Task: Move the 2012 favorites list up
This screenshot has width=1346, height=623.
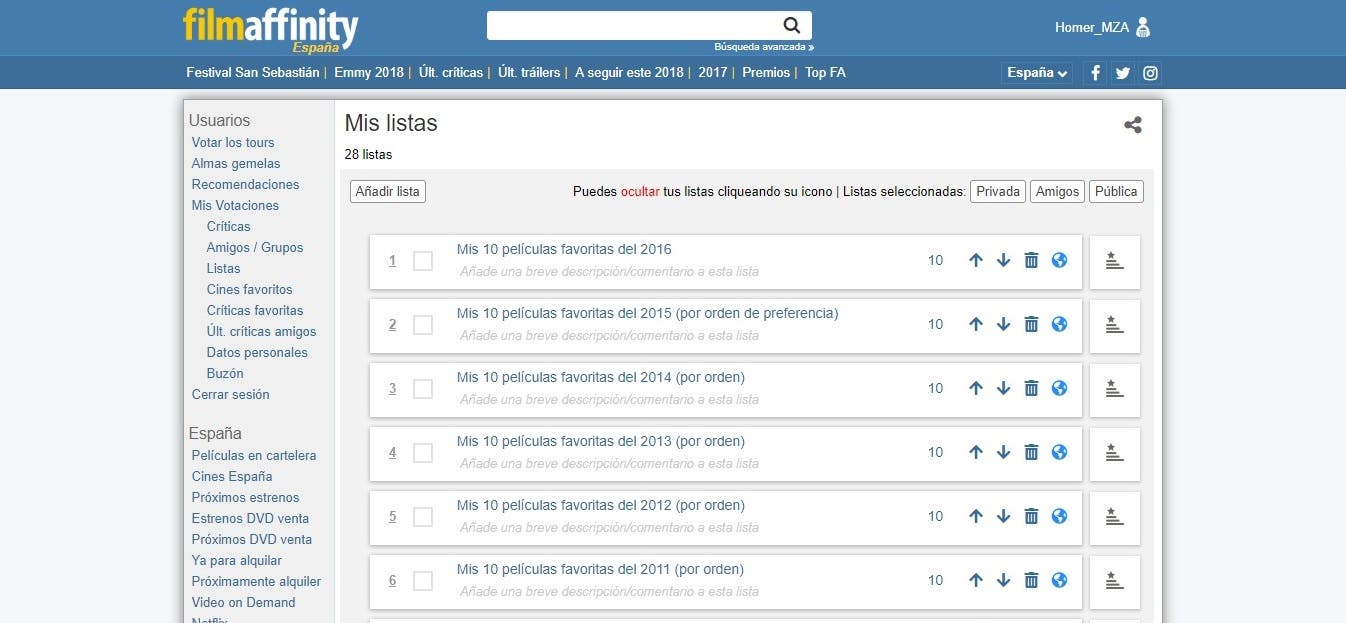Action: coord(976,516)
